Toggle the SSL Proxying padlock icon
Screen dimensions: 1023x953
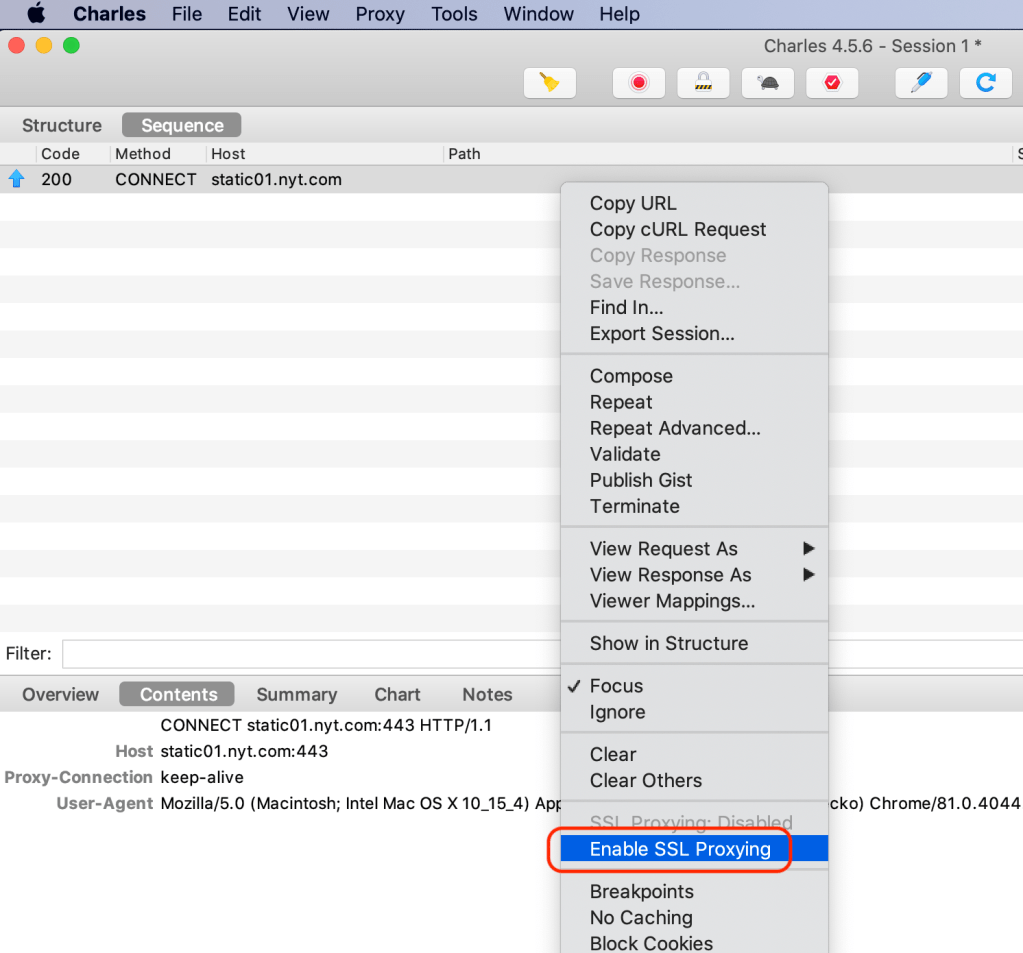pos(703,83)
